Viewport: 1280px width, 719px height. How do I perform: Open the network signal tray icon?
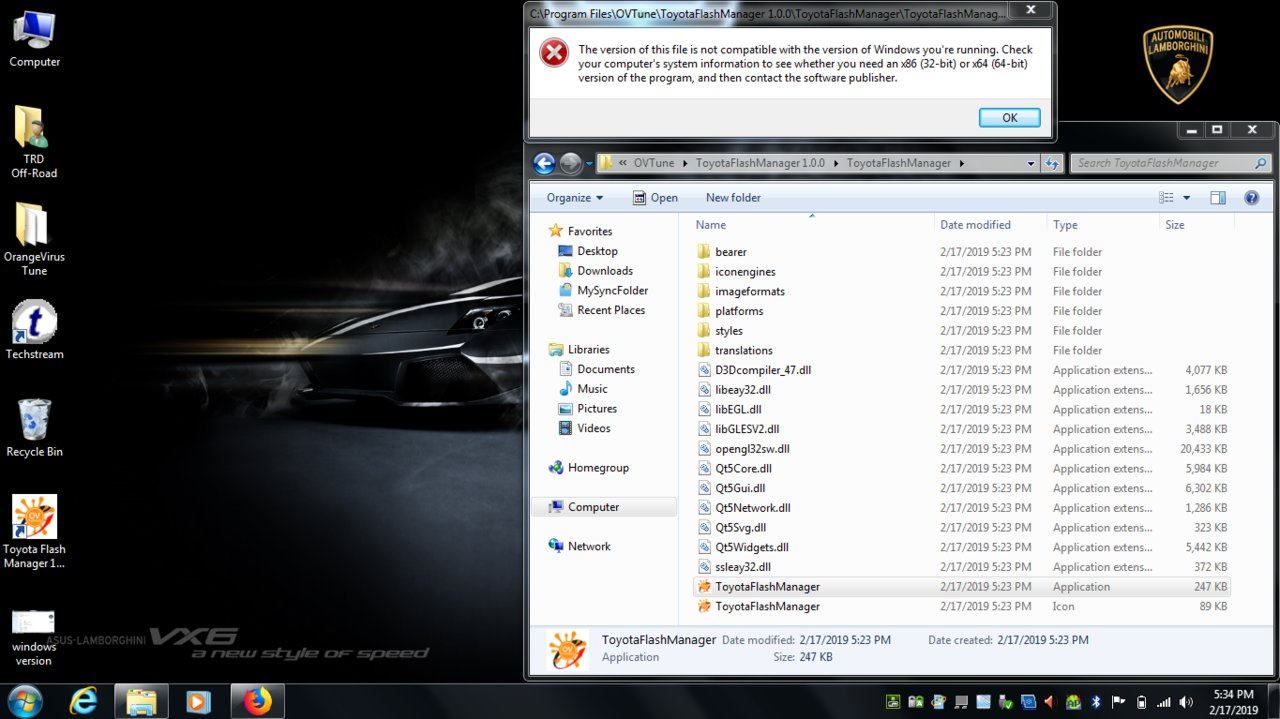(1163, 702)
